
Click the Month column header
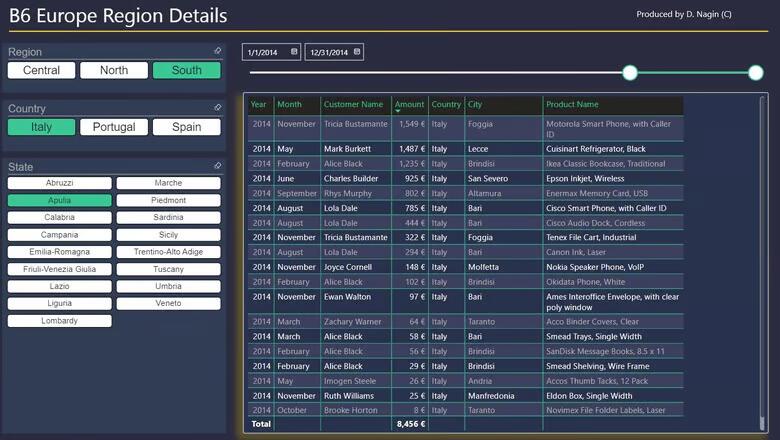pos(289,104)
